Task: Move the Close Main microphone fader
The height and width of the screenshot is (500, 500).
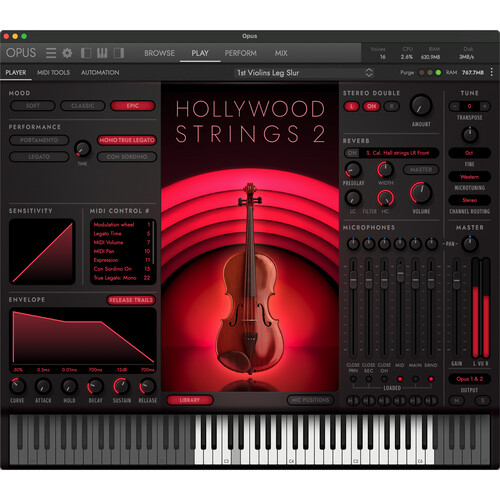Action: click(x=353, y=279)
